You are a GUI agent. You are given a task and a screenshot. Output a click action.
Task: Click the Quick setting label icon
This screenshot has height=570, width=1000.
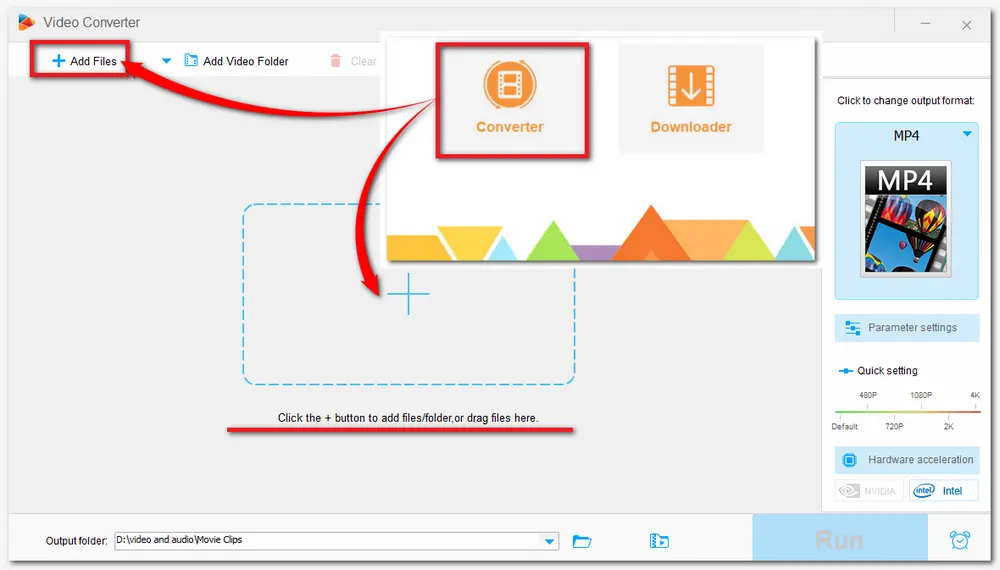click(x=846, y=371)
